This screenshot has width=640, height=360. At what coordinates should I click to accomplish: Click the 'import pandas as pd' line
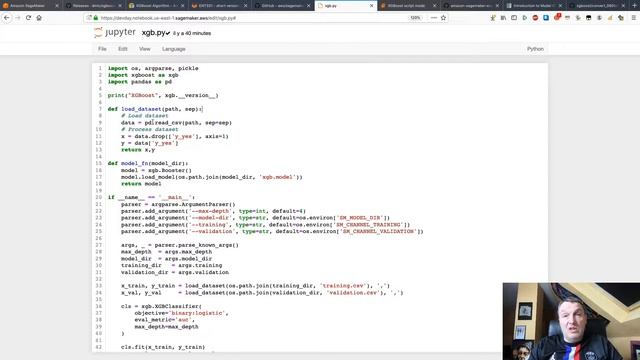pyautogui.click(x=140, y=82)
